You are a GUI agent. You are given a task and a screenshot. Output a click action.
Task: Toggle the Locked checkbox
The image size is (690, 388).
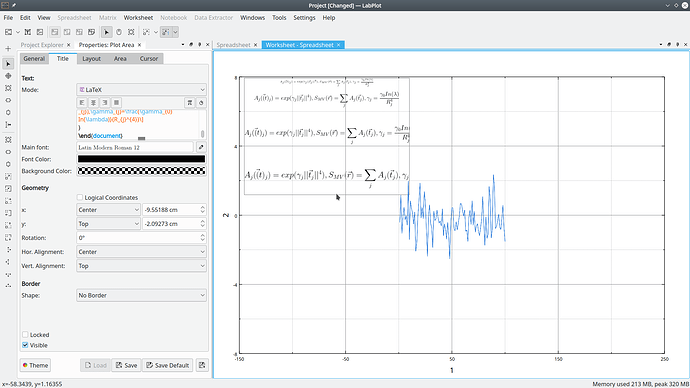tap(25, 335)
